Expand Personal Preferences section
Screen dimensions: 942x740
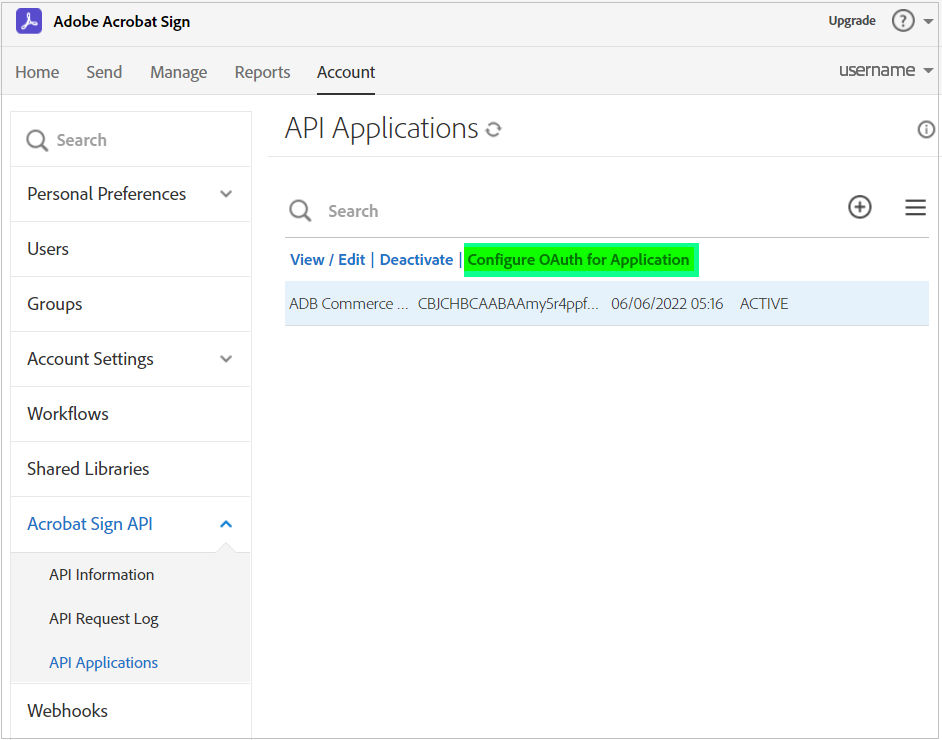pyautogui.click(x=226, y=194)
